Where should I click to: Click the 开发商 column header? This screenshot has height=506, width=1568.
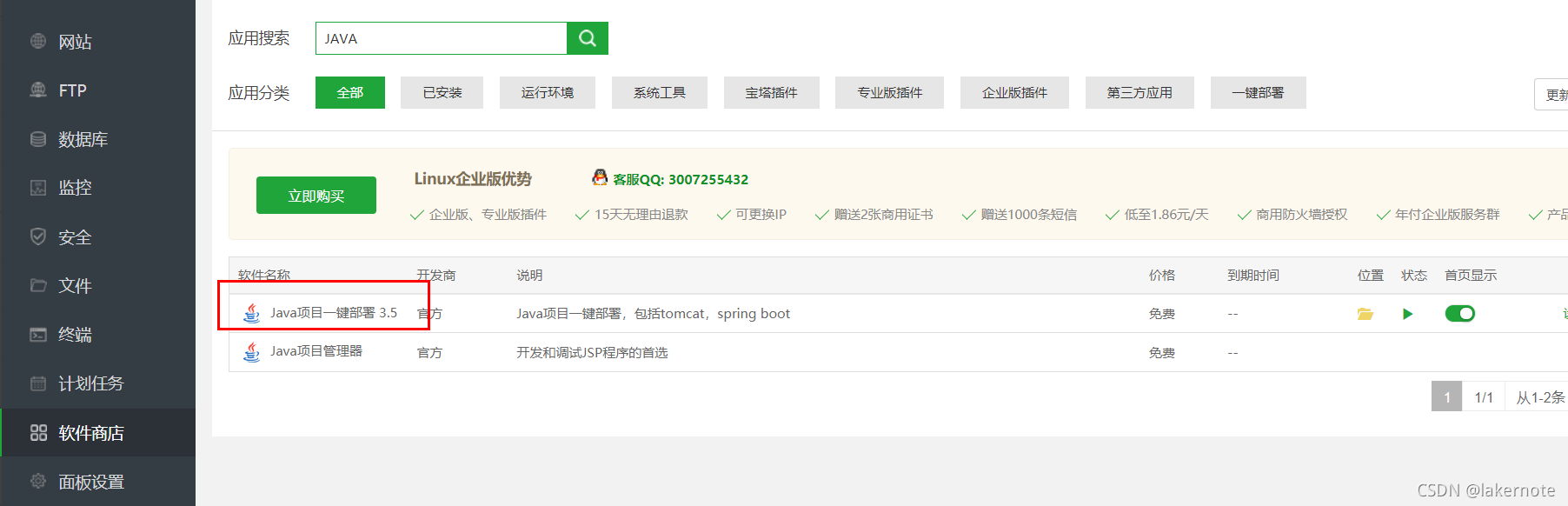(436, 275)
